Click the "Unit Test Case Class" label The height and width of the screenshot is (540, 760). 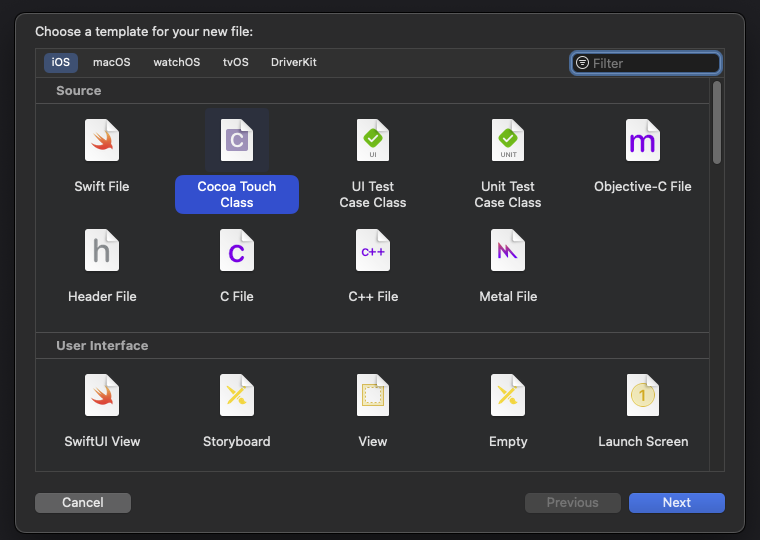click(507, 194)
